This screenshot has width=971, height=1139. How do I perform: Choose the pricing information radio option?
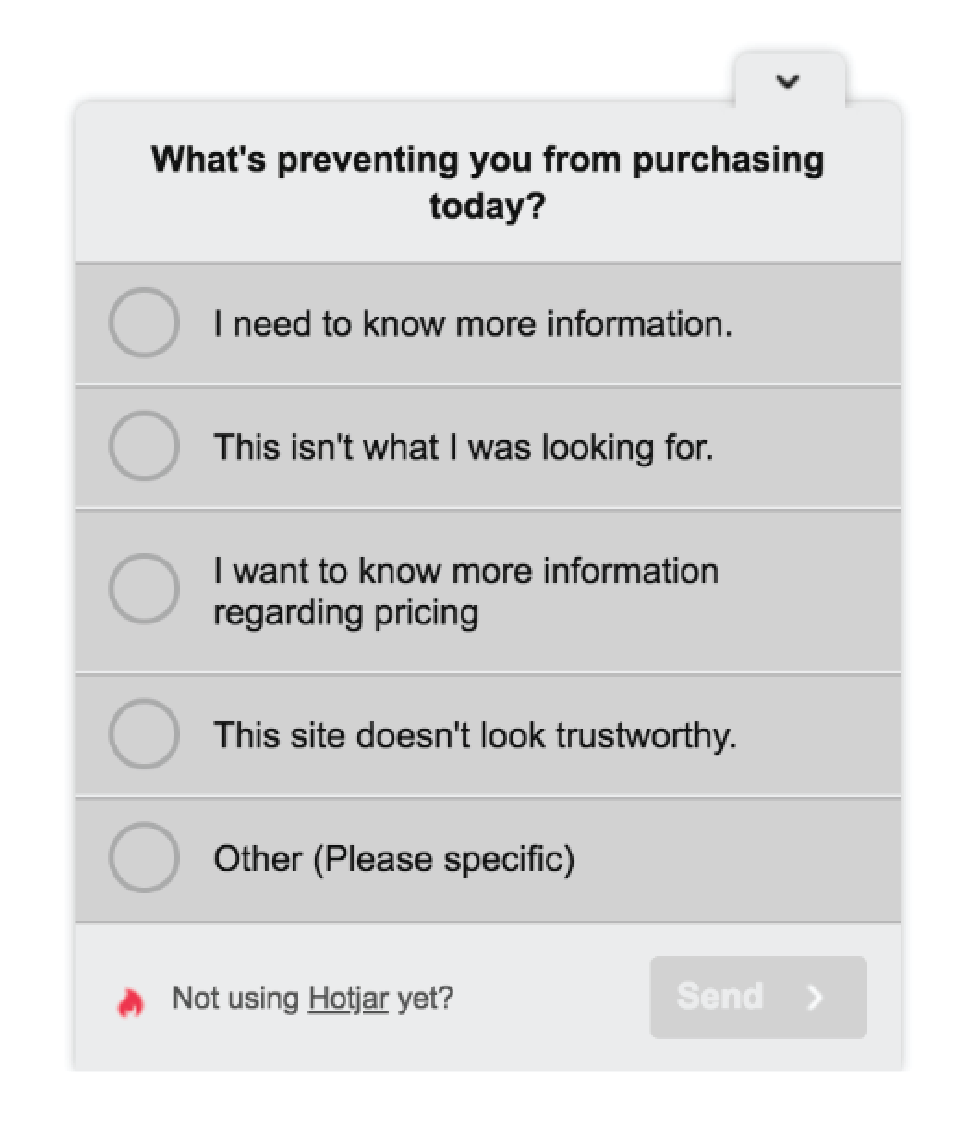coord(145,589)
